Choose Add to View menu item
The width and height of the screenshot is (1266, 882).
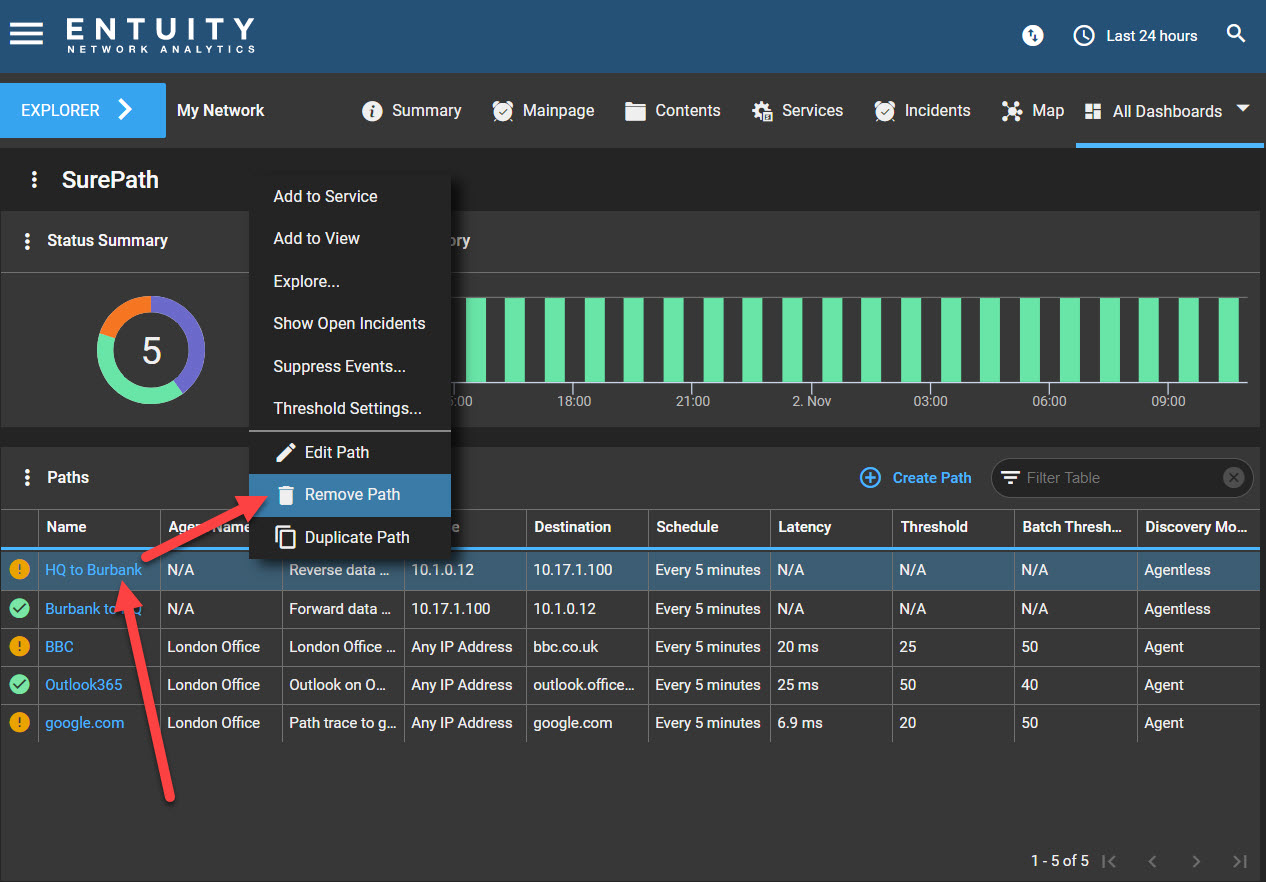[350, 238]
